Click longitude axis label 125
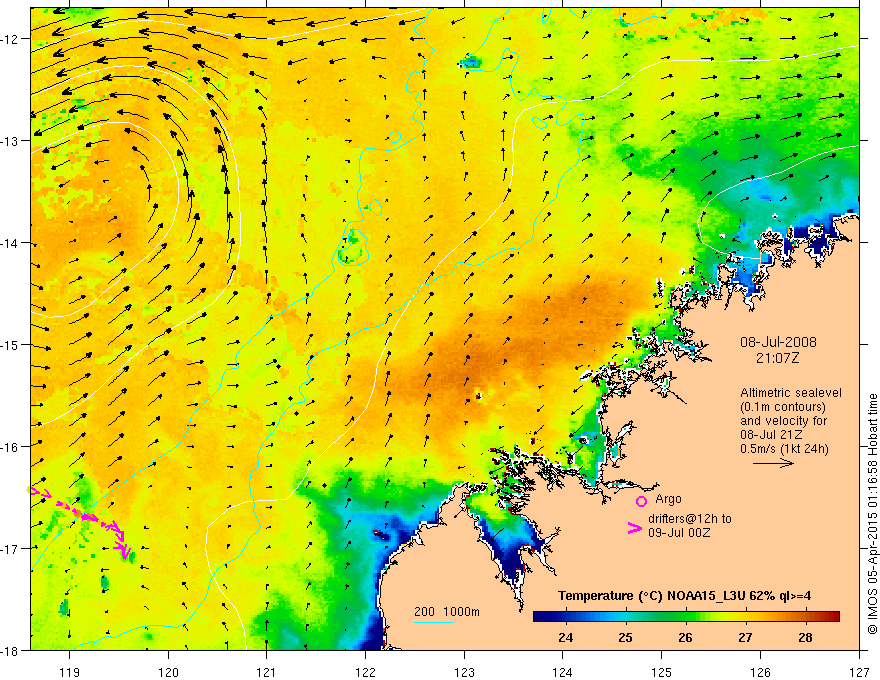The height and width of the screenshot is (680, 880). point(662,672)
